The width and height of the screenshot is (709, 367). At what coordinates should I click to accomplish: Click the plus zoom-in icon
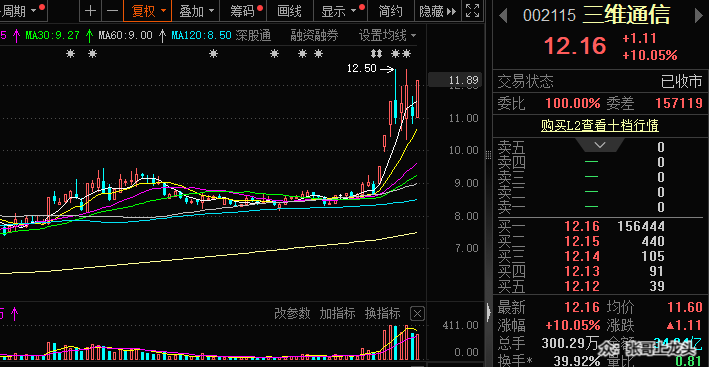point(90,11)
